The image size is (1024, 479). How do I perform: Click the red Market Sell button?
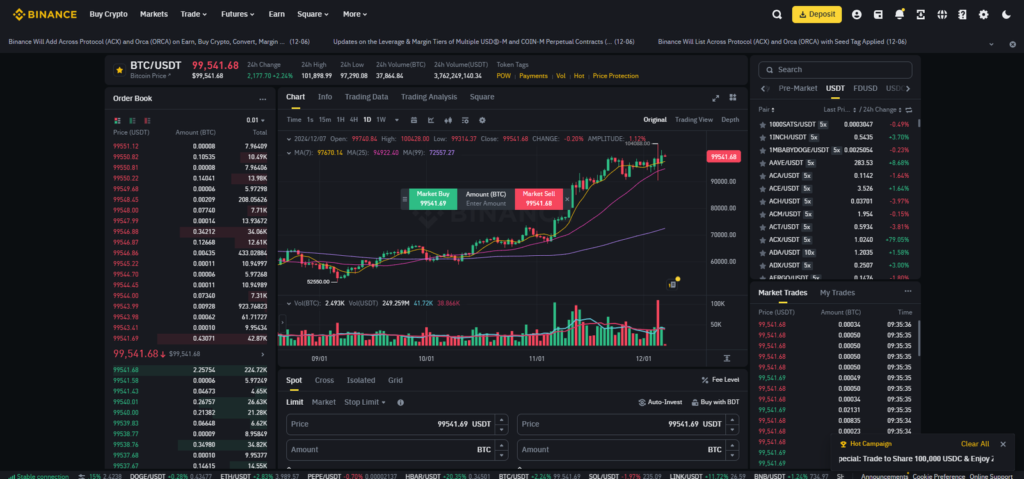click(539, 199)
